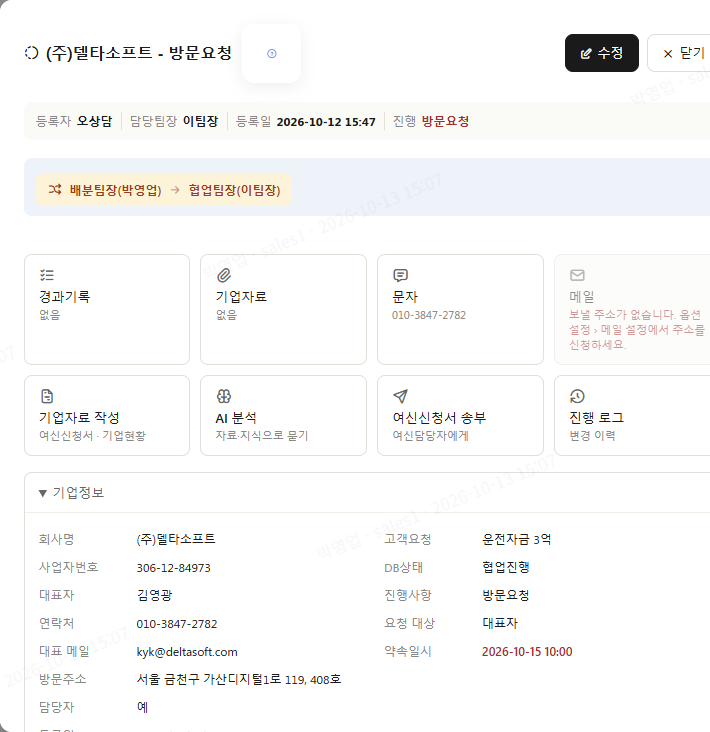Viewport: 710px width, 732px height.
Task: Click the dialog title (주)델타소프트 - 방문요청
Action: point(139,53)
